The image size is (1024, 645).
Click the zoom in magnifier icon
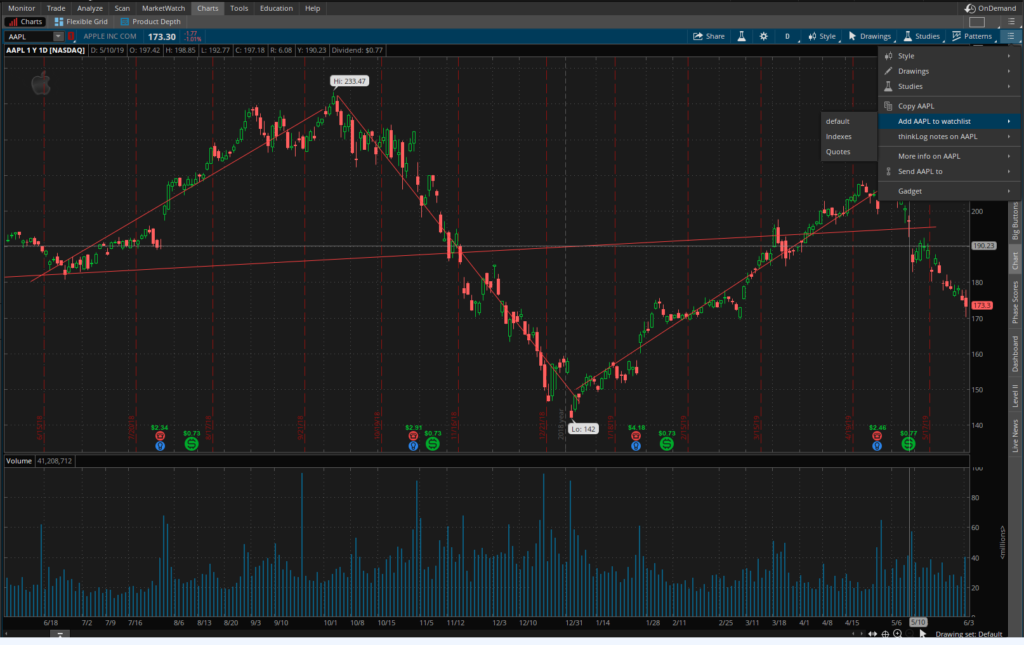(x=897, y=634)
